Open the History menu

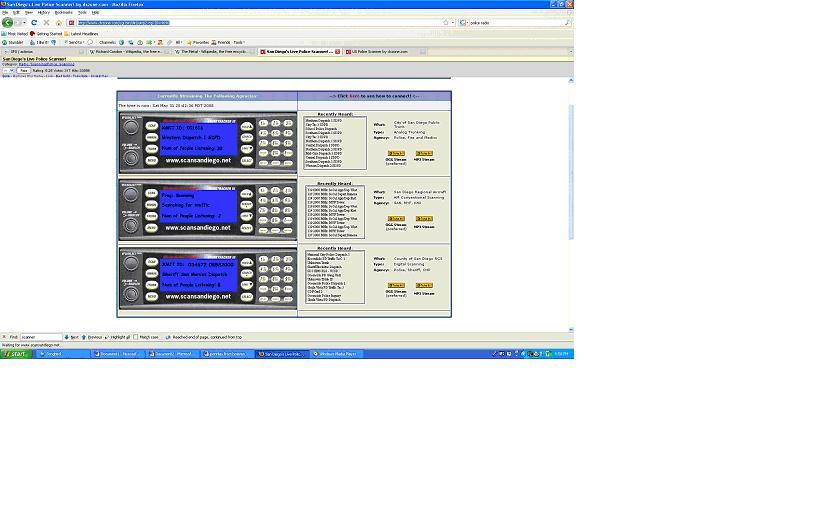(x=44, y=12)
